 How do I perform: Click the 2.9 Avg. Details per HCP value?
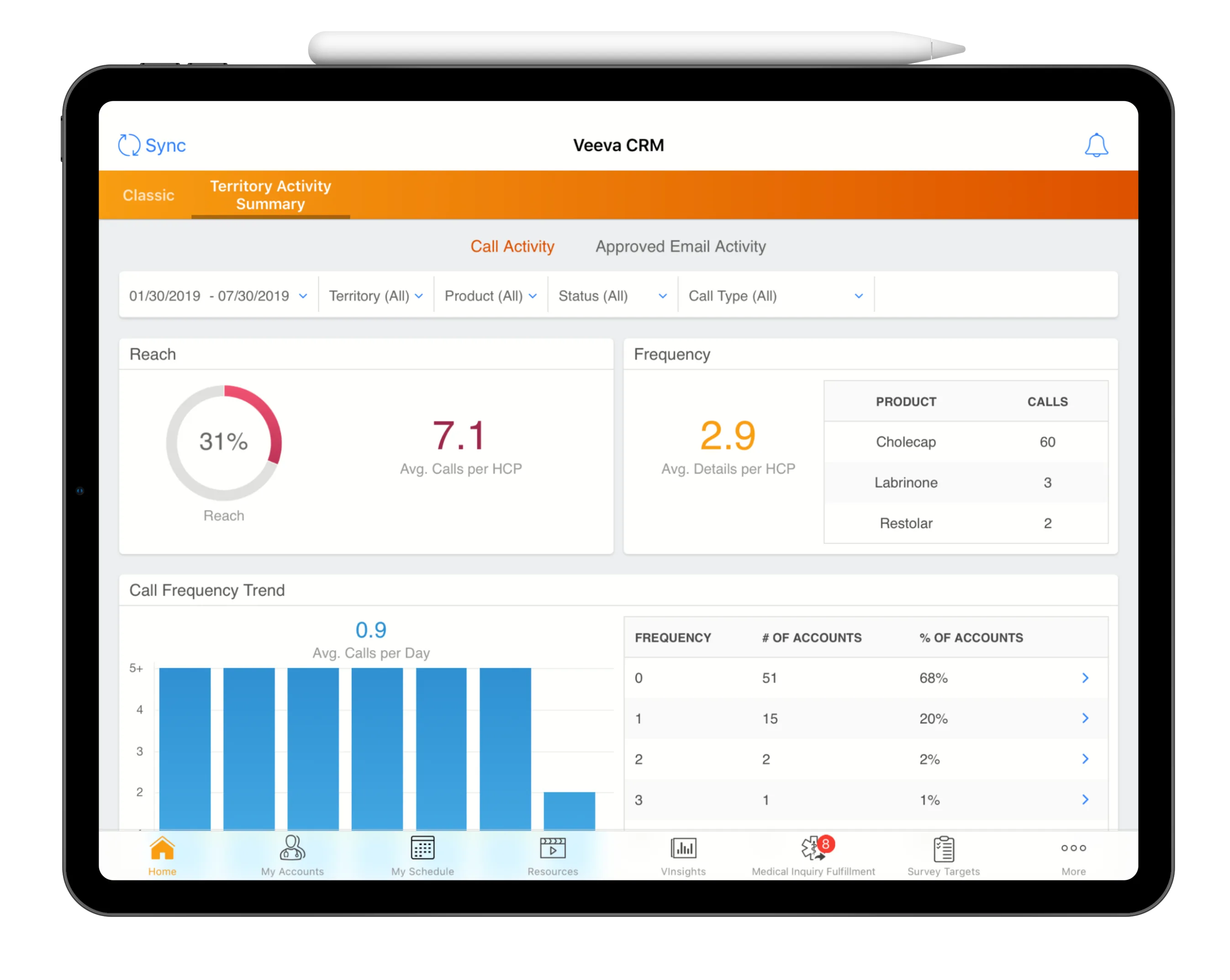point(728,436)
